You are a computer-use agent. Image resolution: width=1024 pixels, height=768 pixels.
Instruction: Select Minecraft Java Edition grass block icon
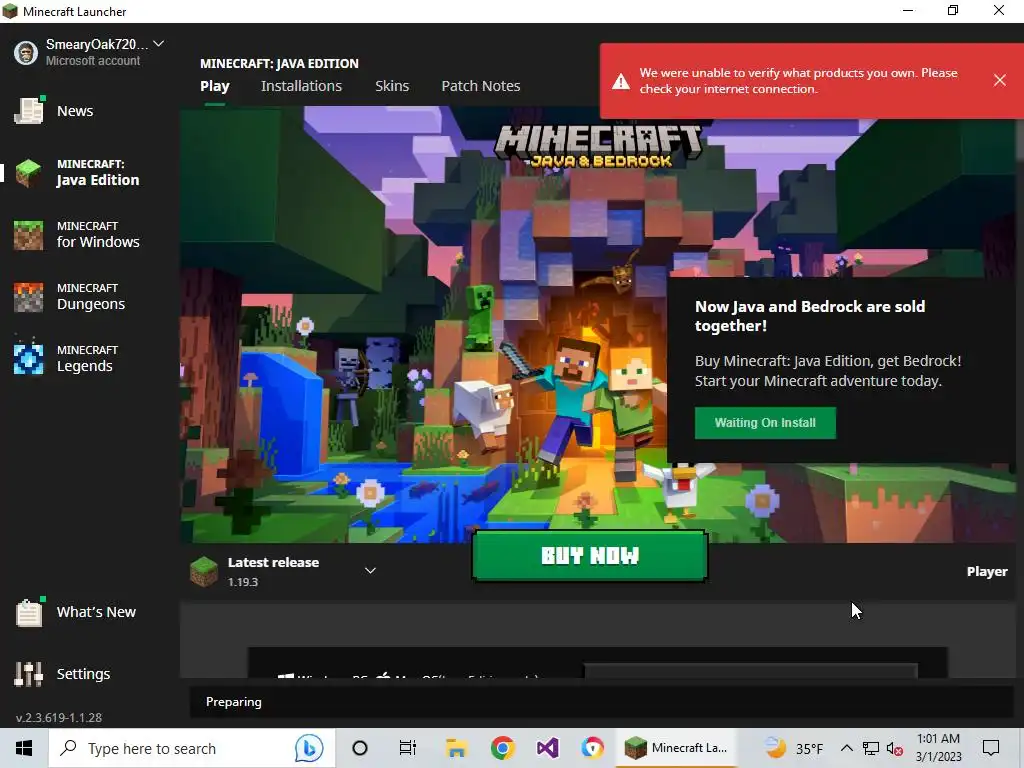click(29, 173)
